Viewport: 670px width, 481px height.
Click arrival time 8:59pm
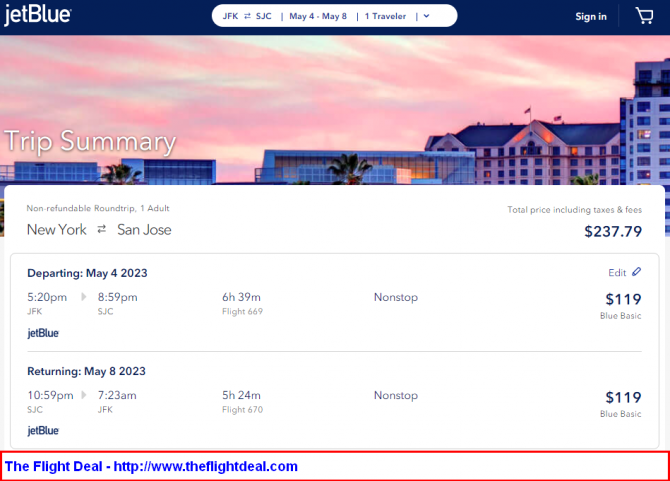(x=118, y=297)
